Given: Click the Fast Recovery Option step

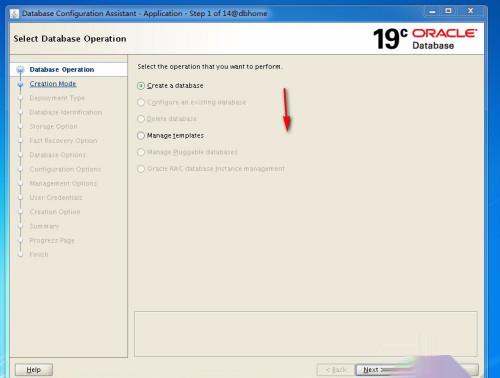Looking at the screenshot, I should [63, 141].
